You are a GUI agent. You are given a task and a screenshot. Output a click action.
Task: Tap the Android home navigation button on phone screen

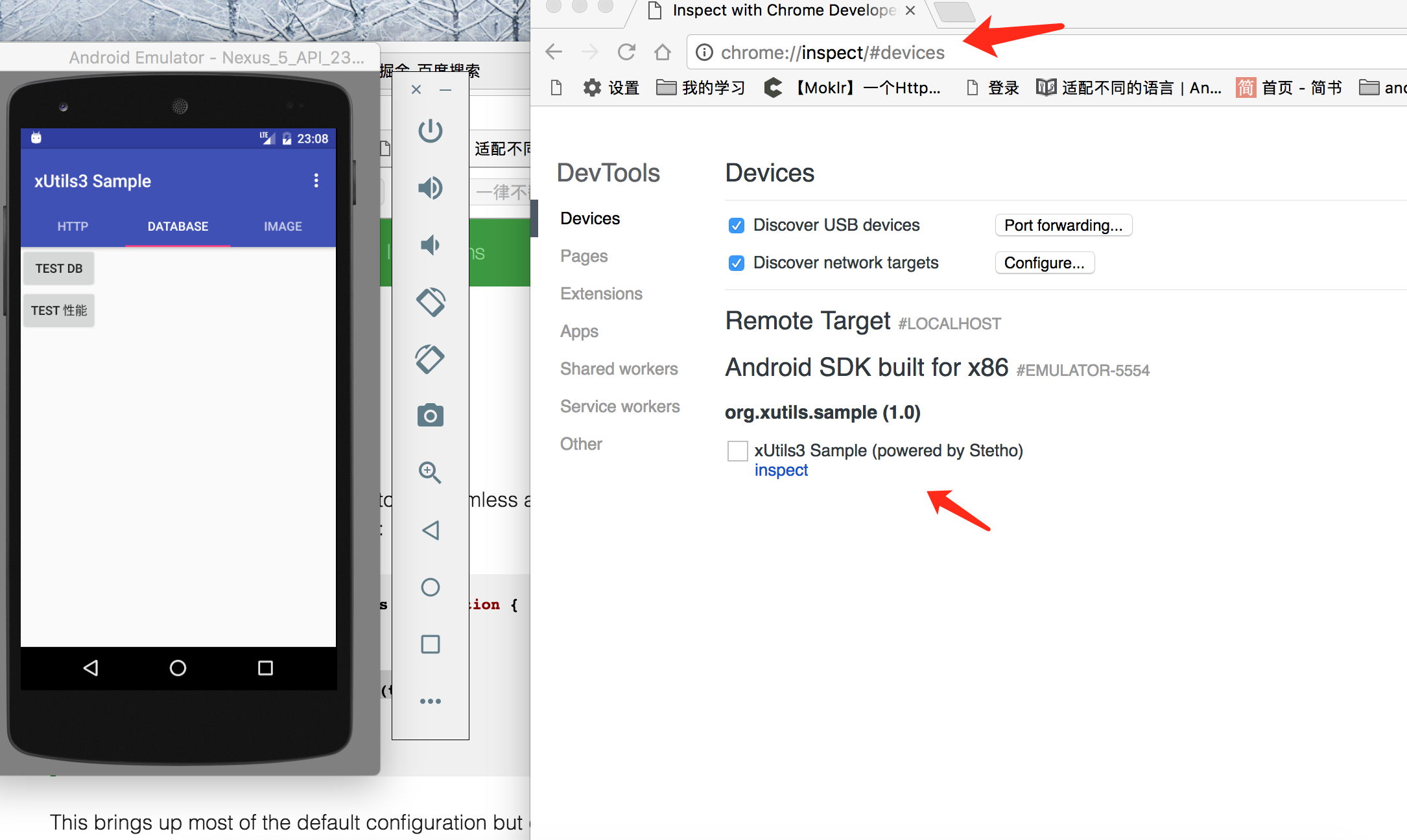click(178, 668)
